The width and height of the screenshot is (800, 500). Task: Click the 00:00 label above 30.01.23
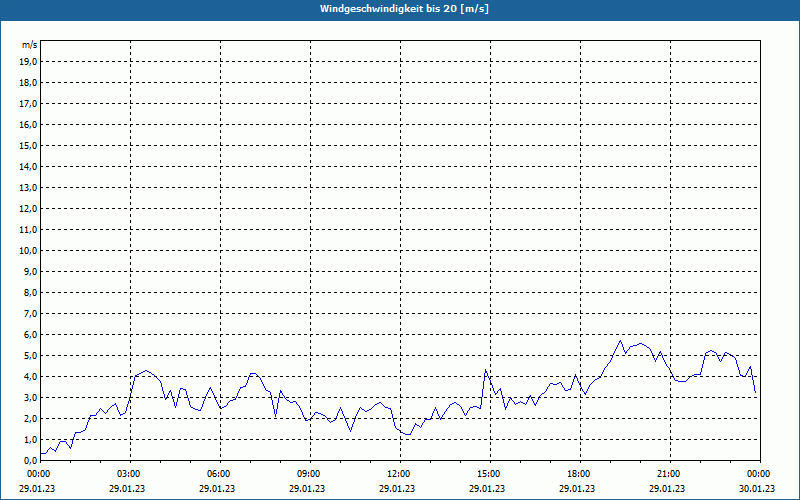pos(757,474)
